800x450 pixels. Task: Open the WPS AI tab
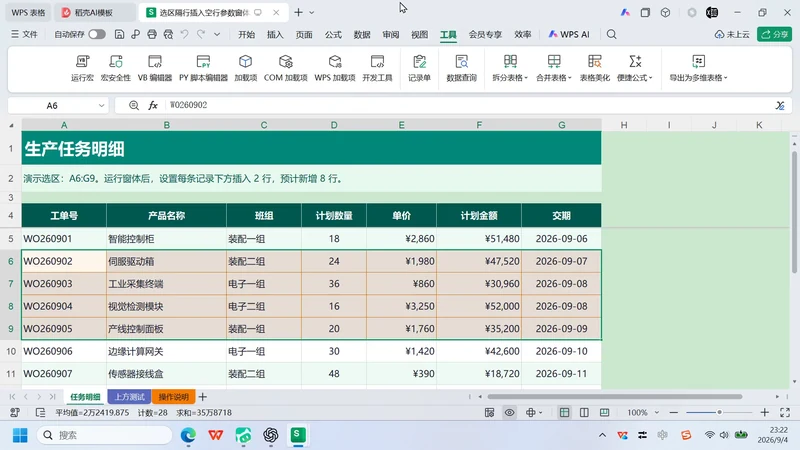pos(569,34)
